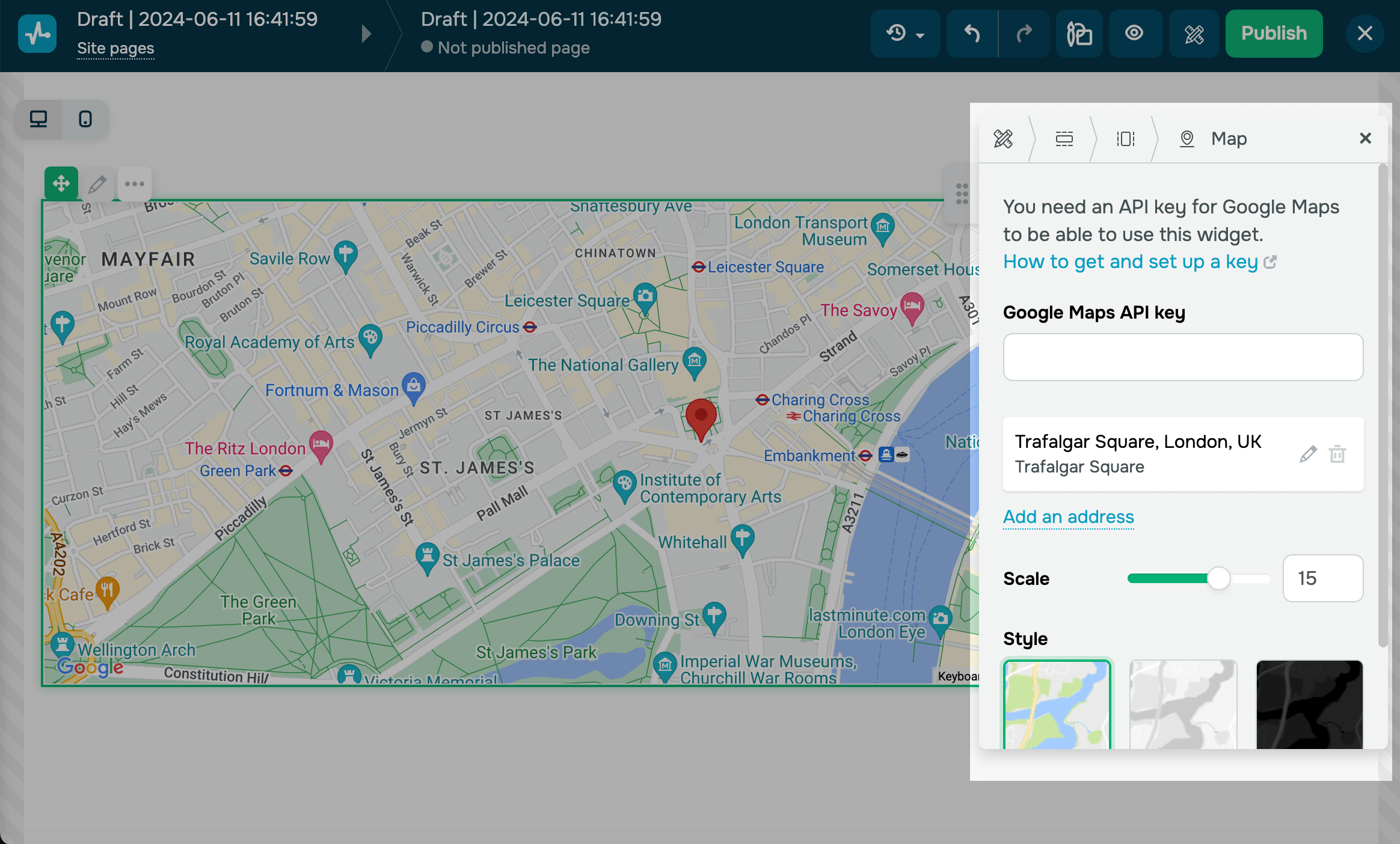
Task: Delete the Trafalgar Square address
Action: pyautogui.click(x=1337, y=454)
